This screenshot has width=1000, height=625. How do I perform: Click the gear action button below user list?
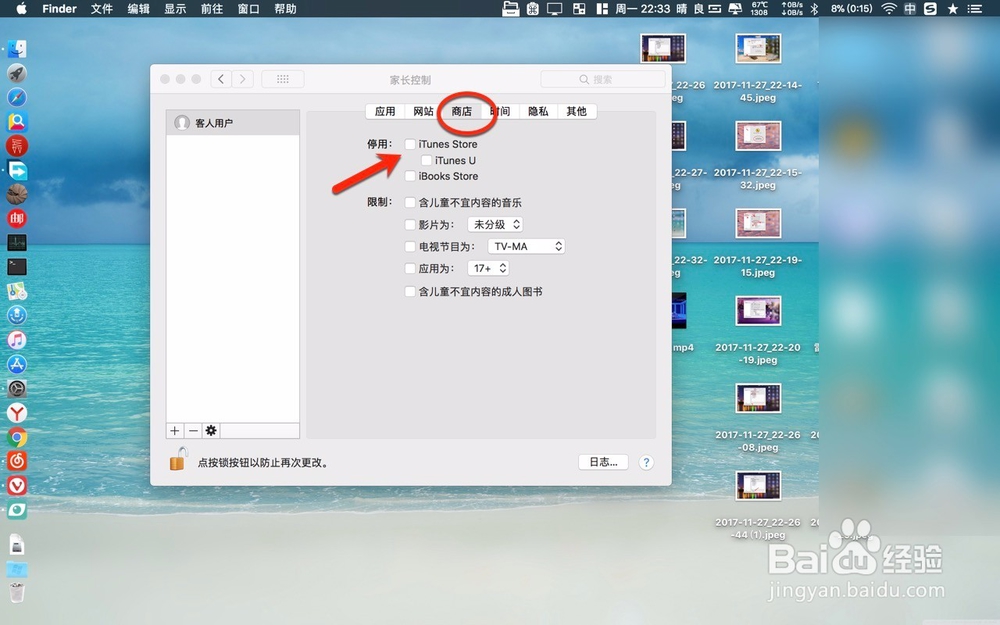click(211, 430)
